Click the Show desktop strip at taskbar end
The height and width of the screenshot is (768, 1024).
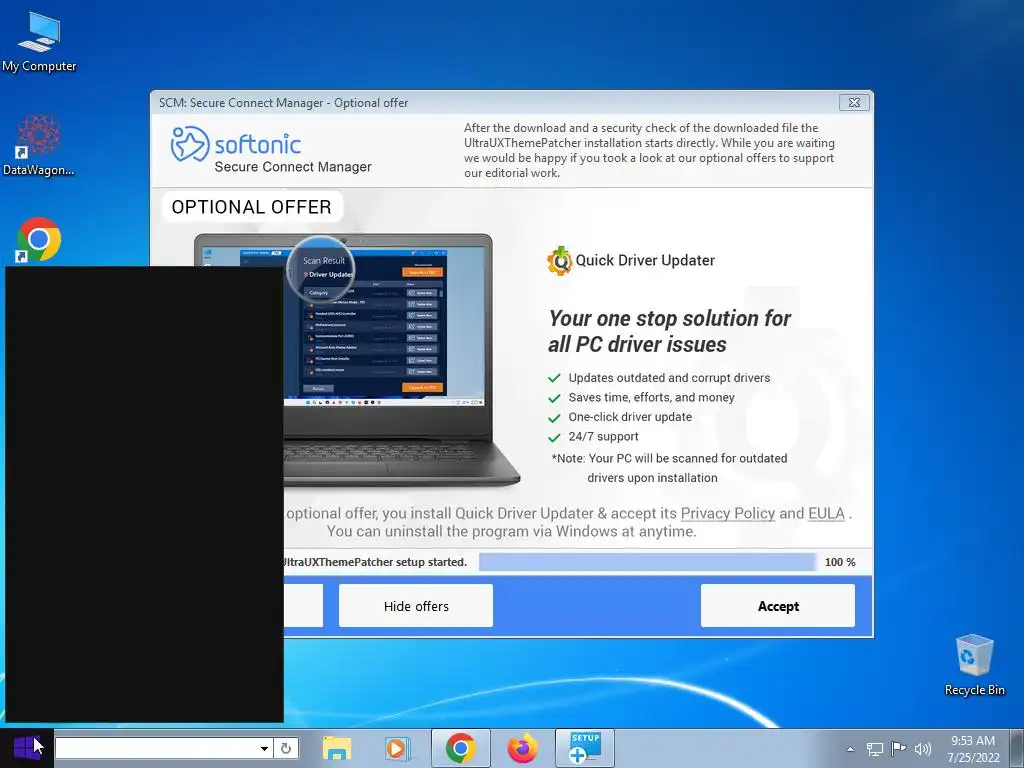point(1018,748)
